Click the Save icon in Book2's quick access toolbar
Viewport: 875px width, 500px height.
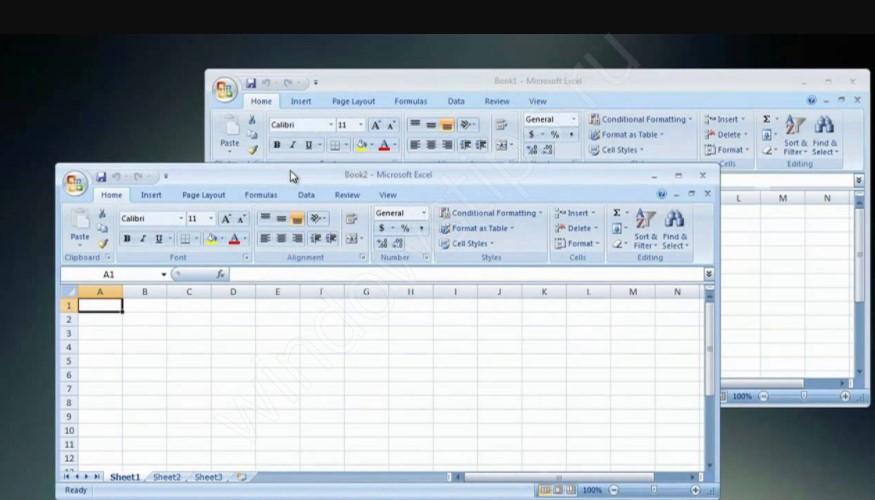101,177
